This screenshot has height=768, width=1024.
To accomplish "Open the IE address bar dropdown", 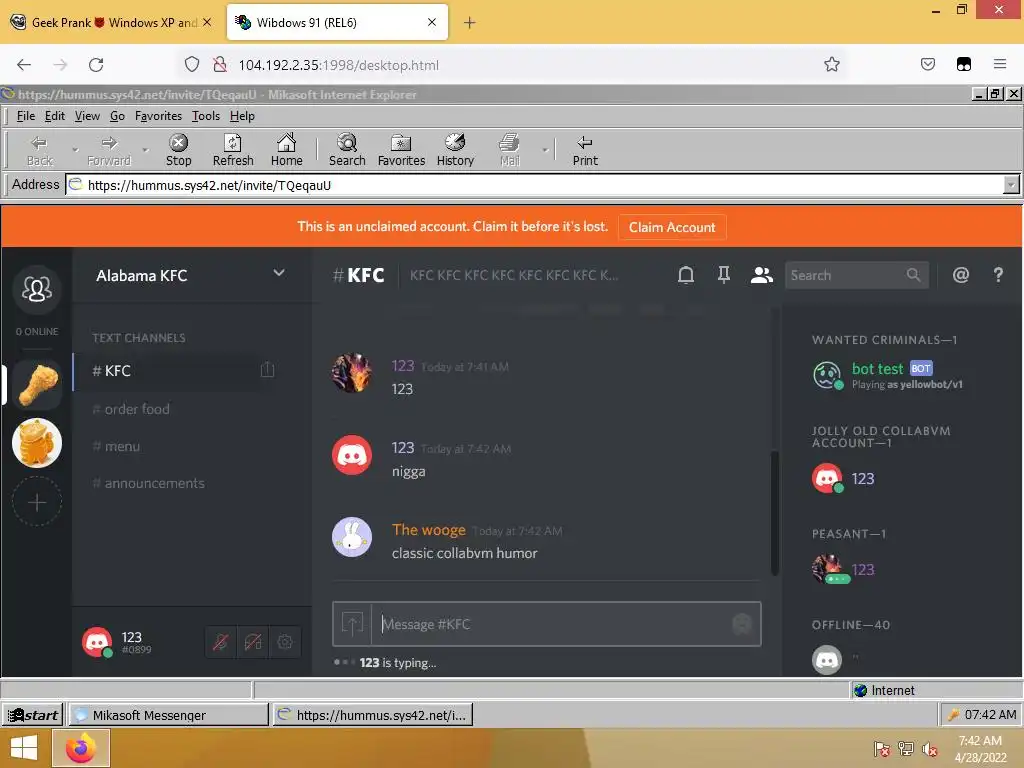I will coord(1011,185).
